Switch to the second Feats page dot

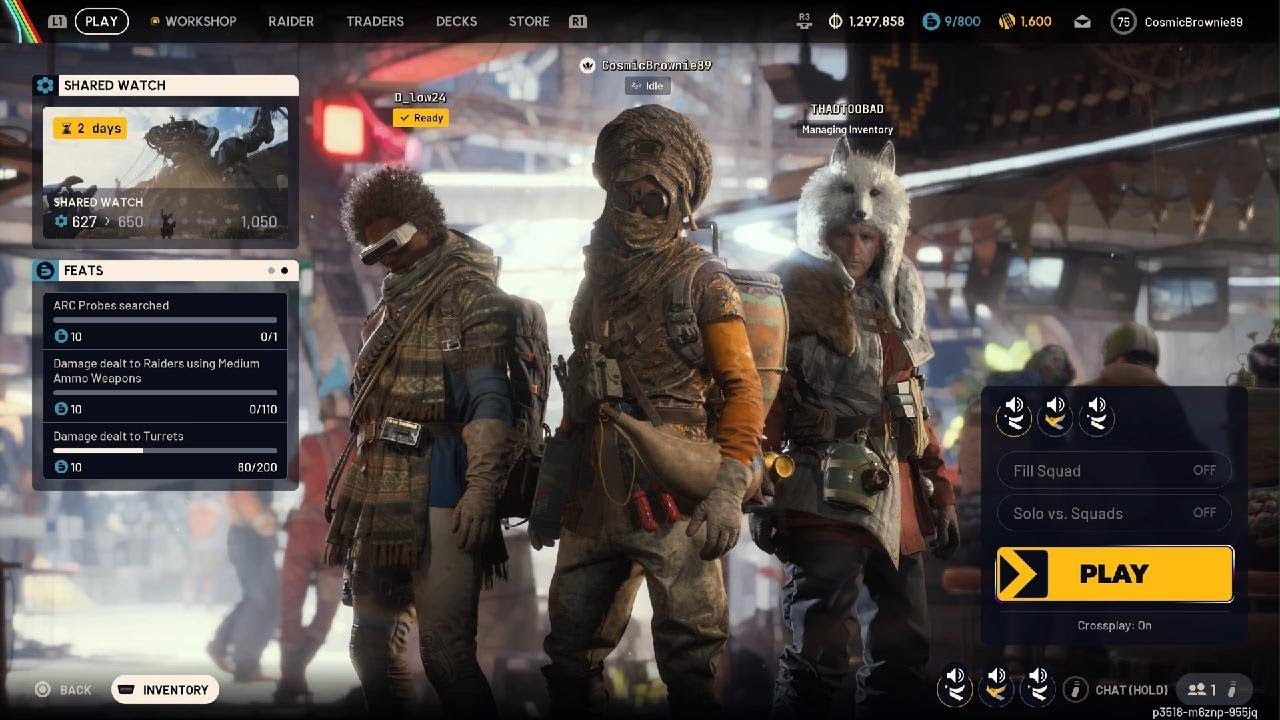pos(285,270)
